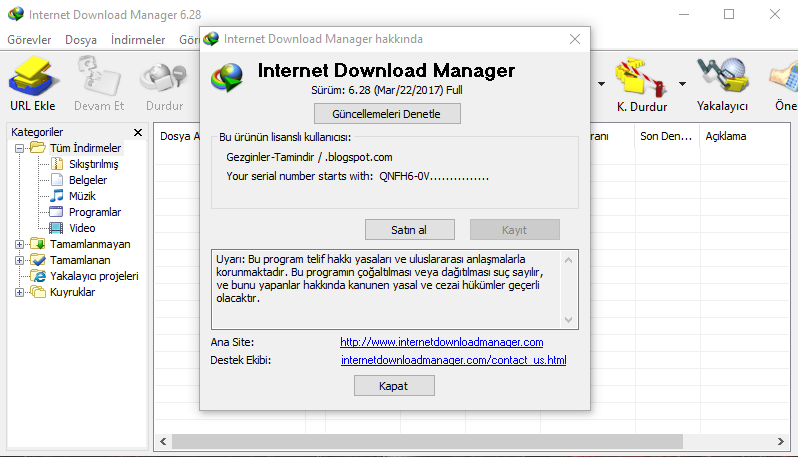Screen dimensions: 798x457
Task: Click the Dosya A column header
Action: (179, 136)
